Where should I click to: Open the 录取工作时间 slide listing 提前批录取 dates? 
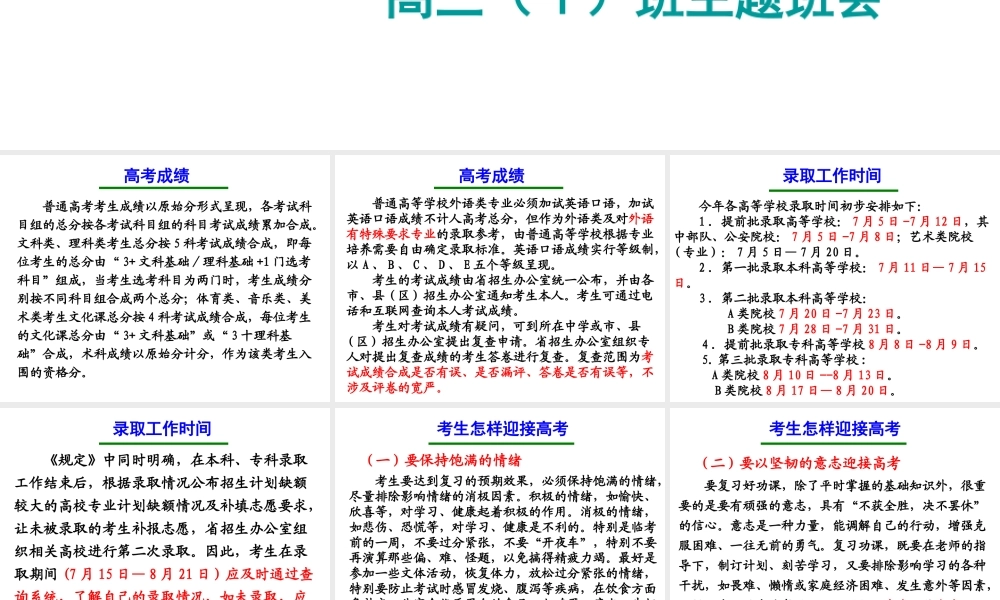pos(835,278)
